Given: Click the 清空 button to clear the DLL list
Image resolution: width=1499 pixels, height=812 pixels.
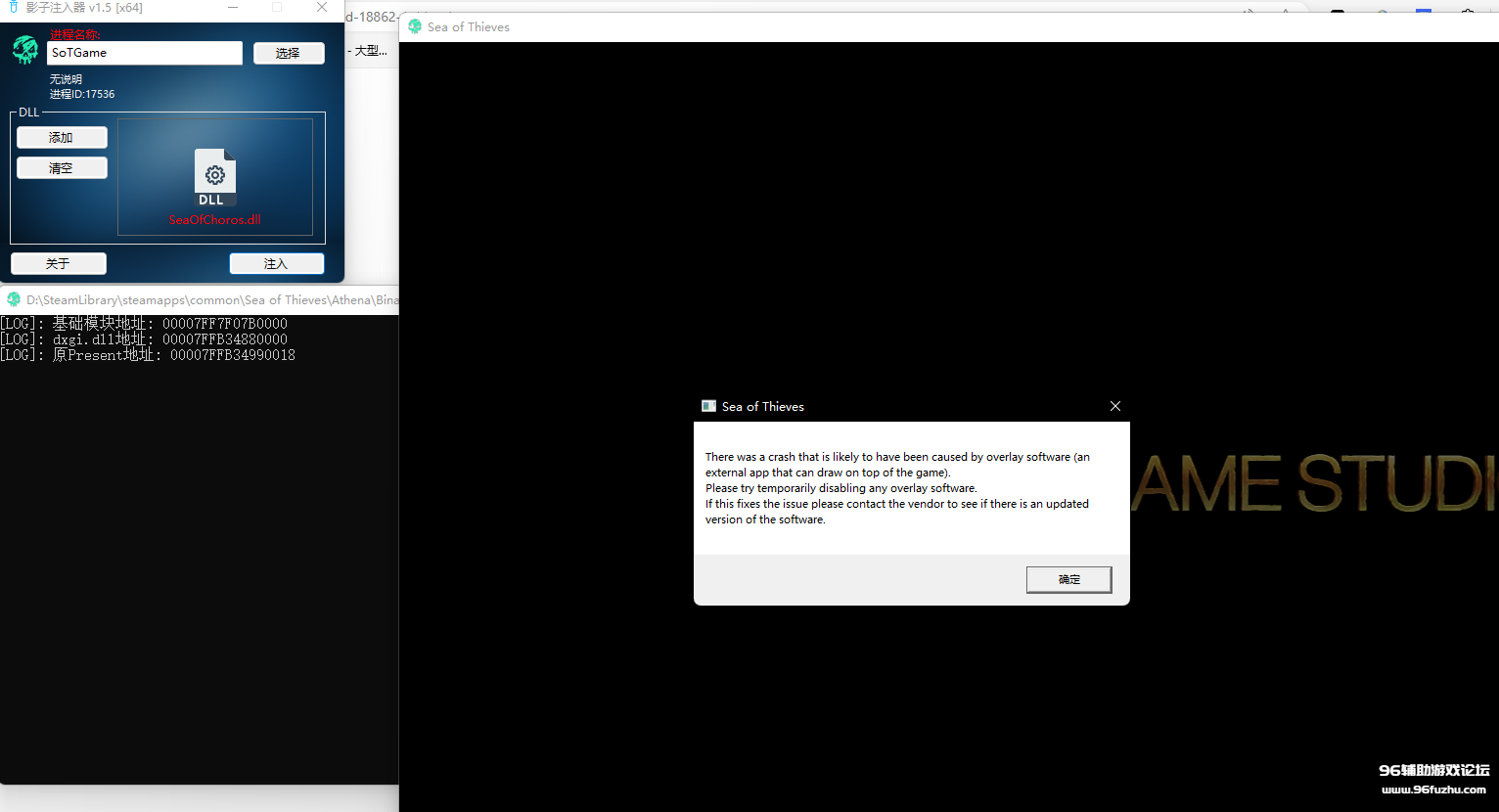Looking at the screenshot, I should pos(62,168).
